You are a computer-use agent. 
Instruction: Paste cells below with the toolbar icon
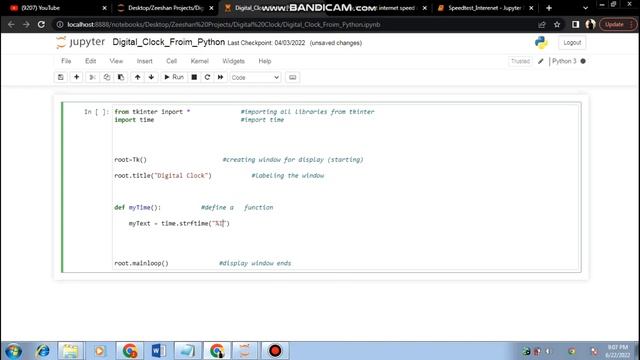point(121,77)
